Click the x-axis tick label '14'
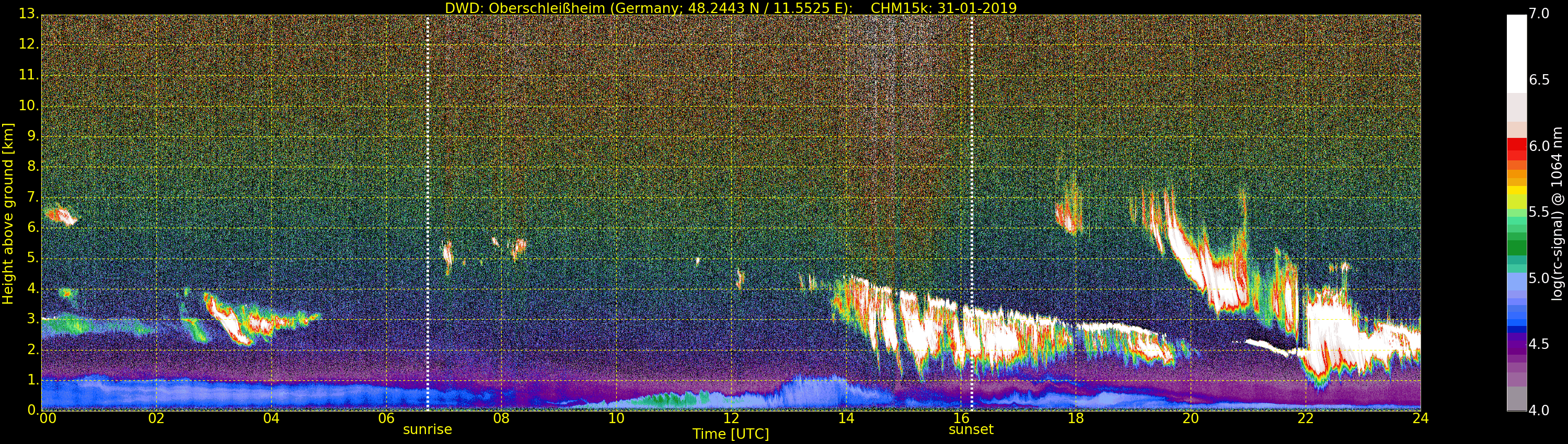The image size is (1568, 444). (846, 418)
